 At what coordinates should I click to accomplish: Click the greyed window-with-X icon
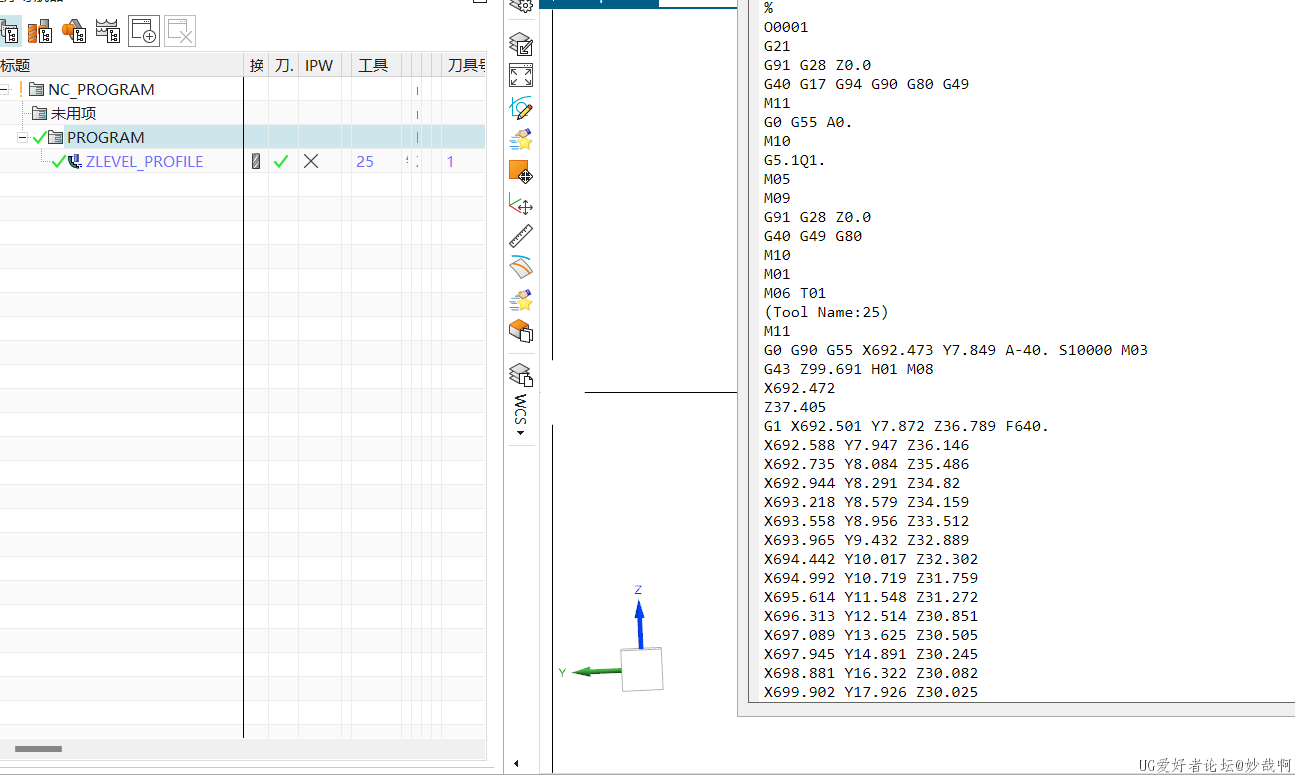click(179, 31)
